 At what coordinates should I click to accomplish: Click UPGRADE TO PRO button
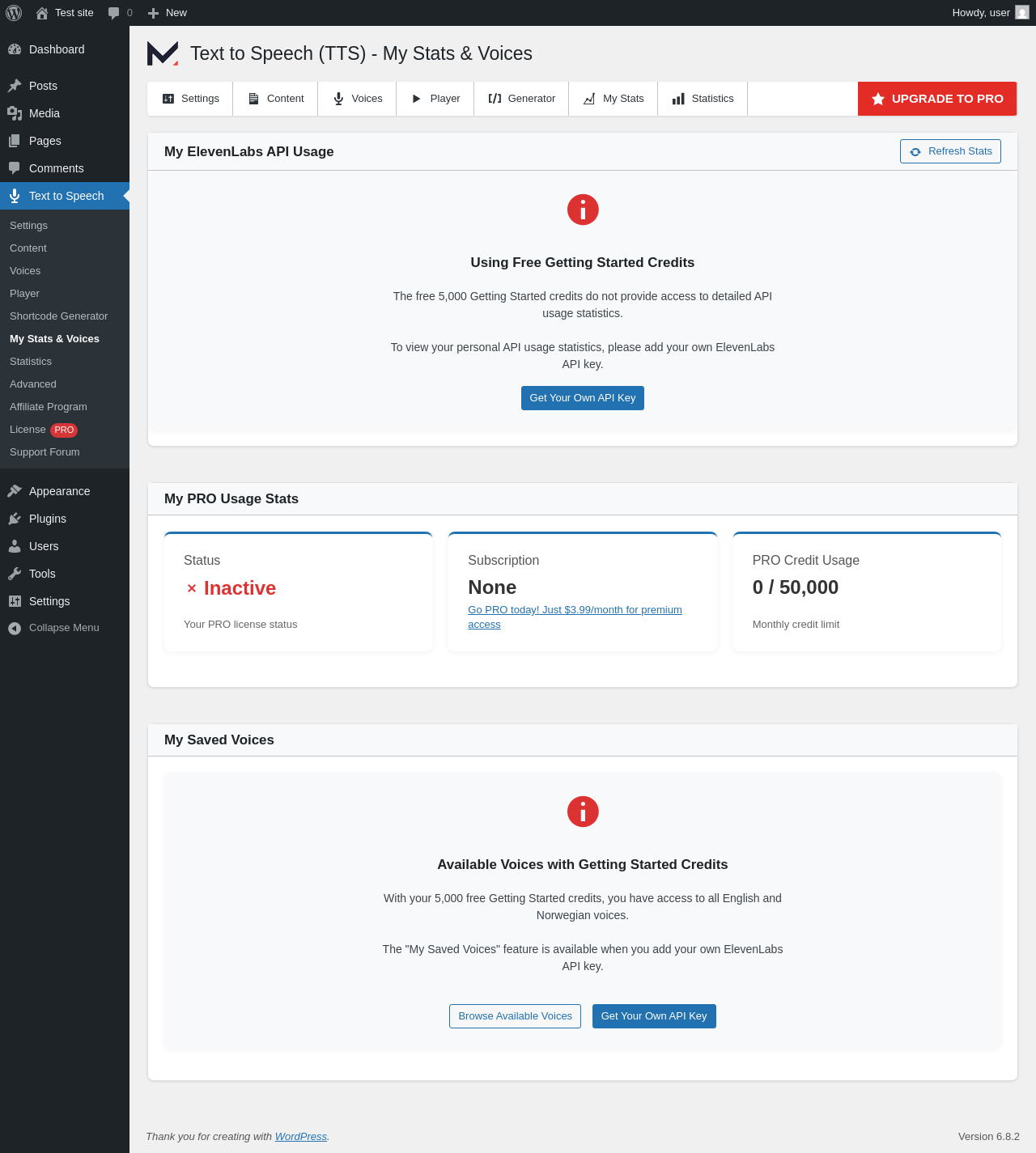coord(937,99)
